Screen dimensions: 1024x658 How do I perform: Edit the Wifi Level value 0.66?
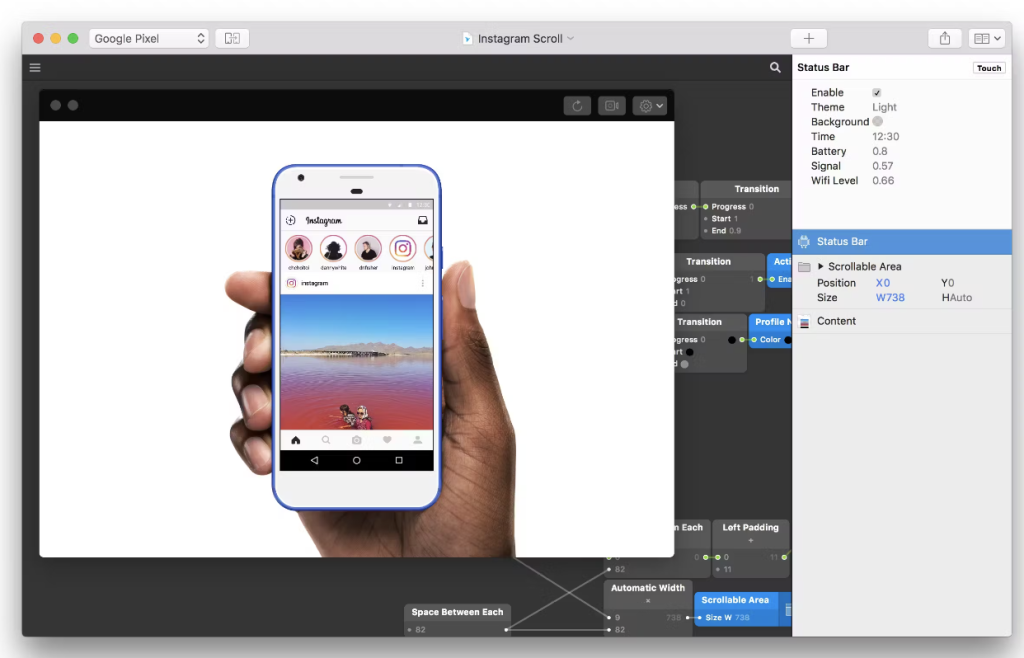(x=883, y=181)
